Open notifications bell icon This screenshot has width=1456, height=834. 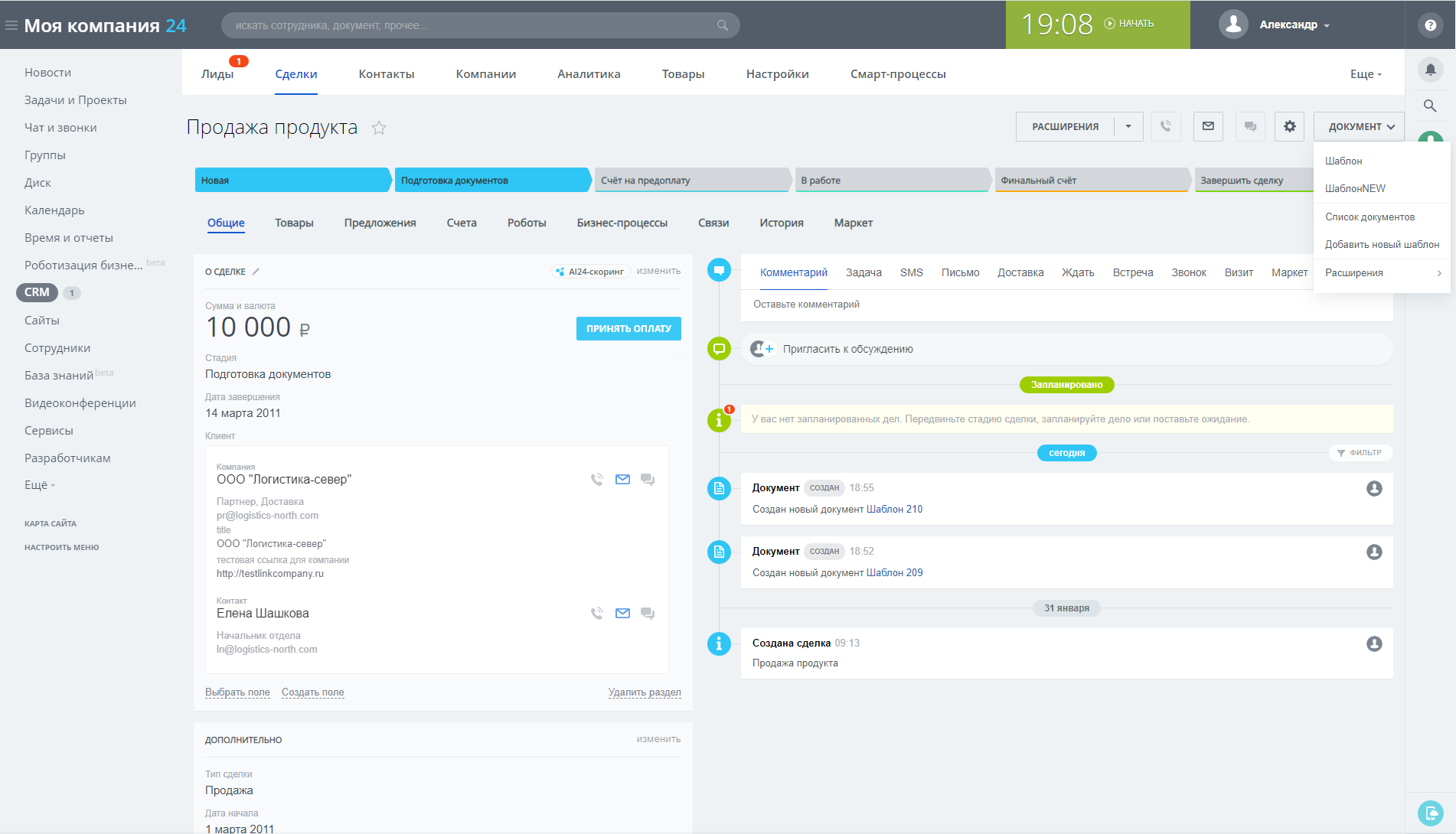click(x=1430, y=70)
